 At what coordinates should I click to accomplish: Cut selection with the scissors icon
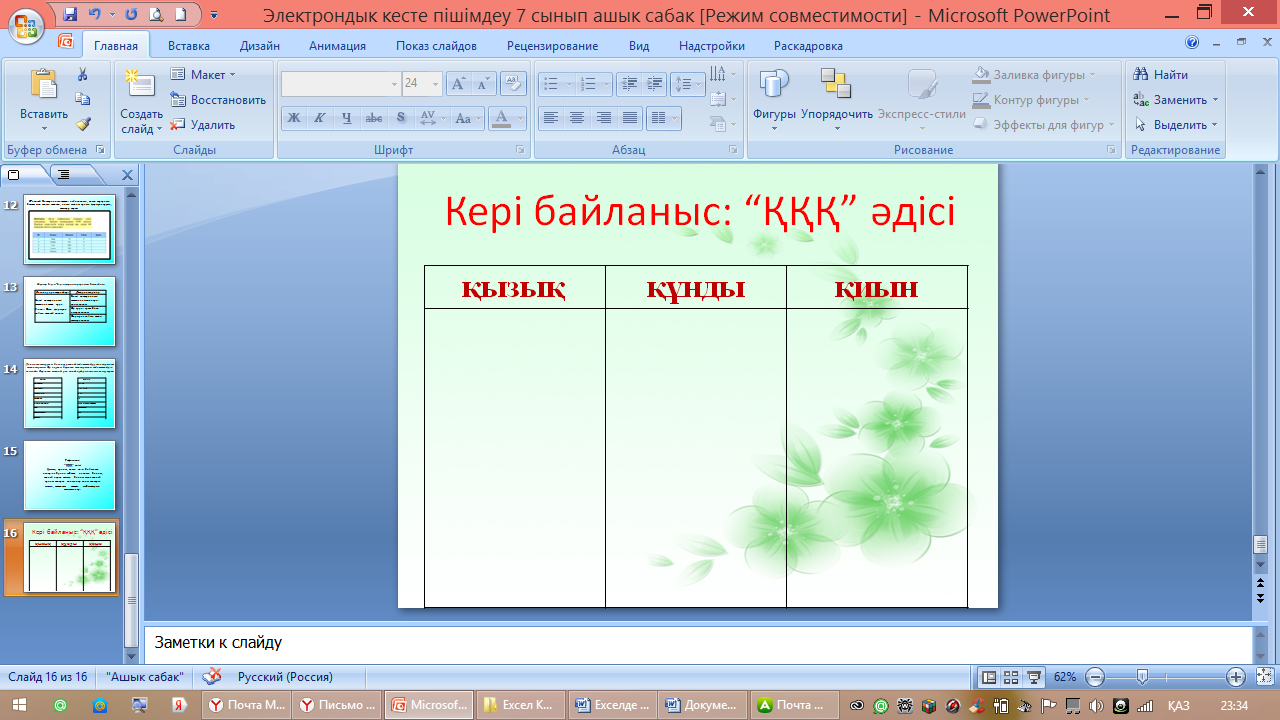[x=83, y=75]
